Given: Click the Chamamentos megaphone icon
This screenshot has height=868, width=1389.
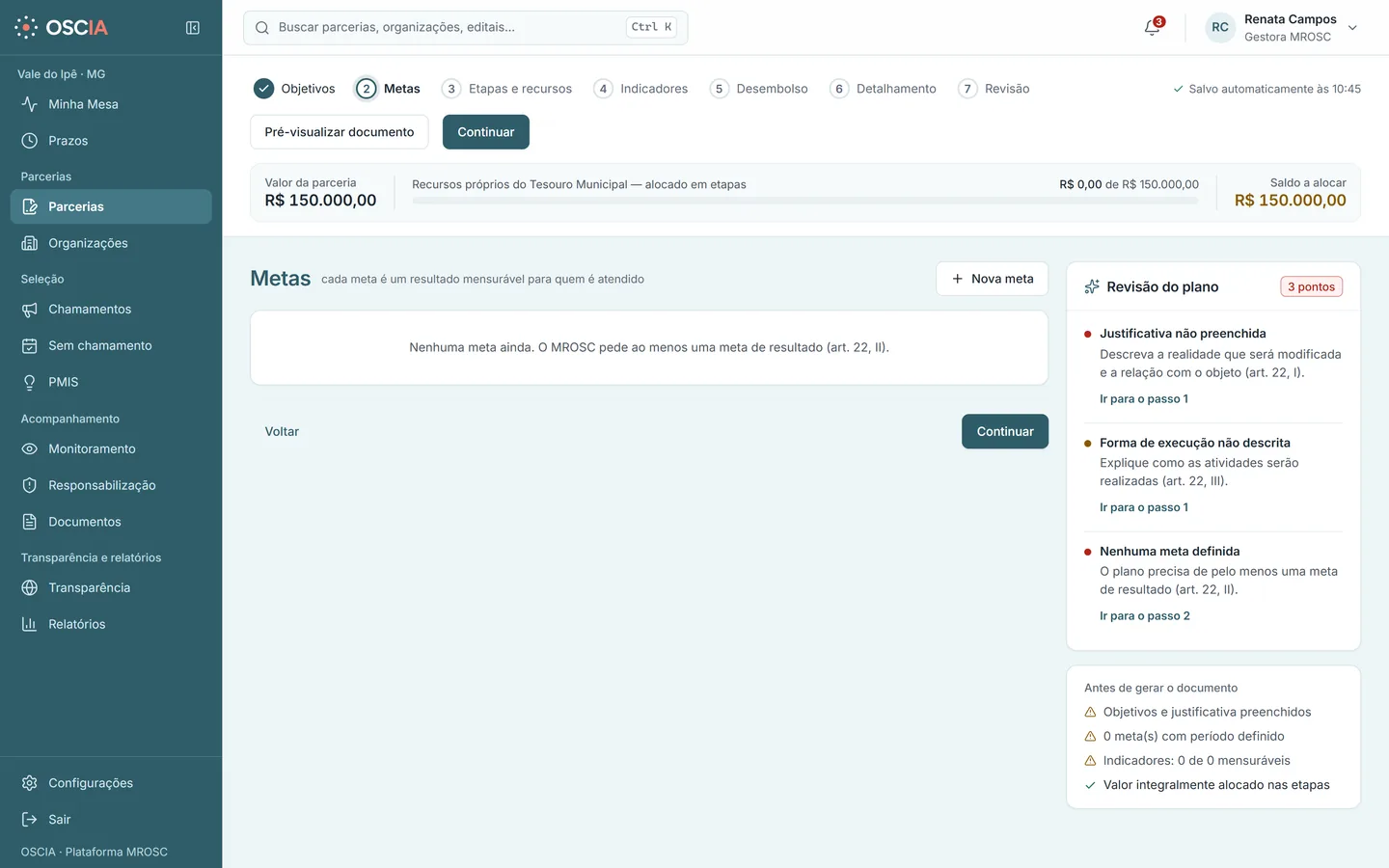Looking at the screenshot, I should (30, 310).
